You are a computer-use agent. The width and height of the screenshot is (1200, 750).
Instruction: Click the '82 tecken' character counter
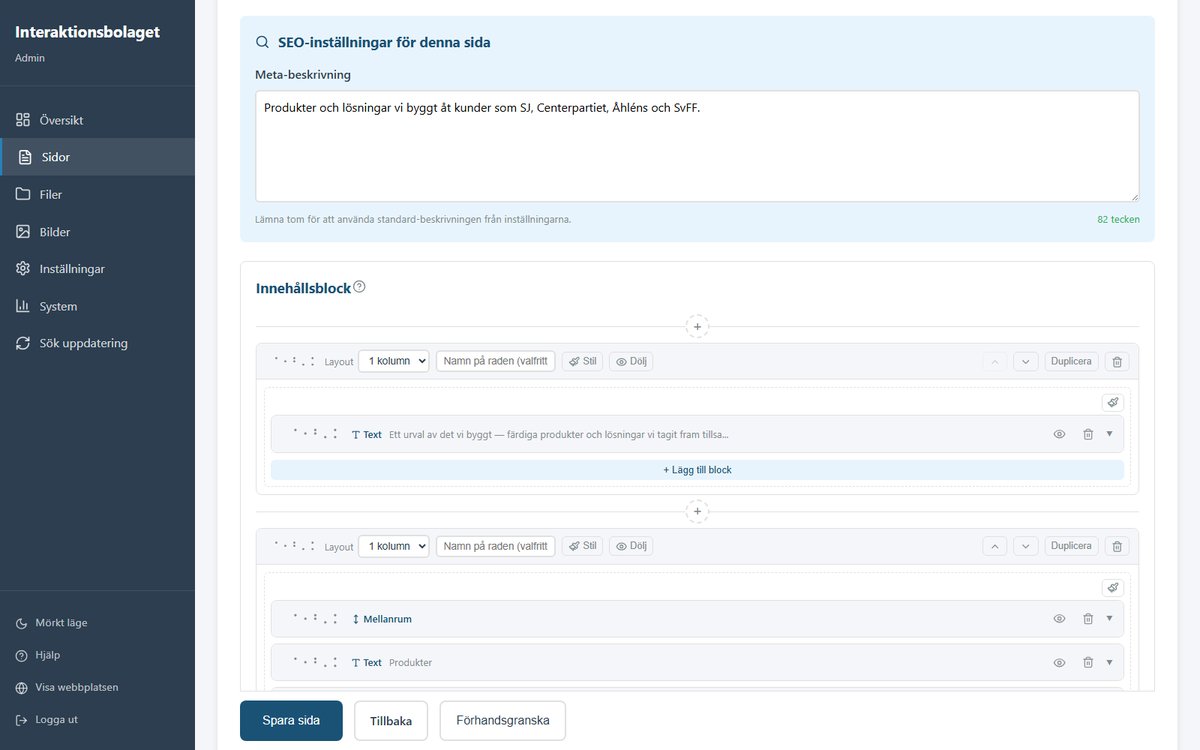pyautogui.click(x=1118, y=219)
